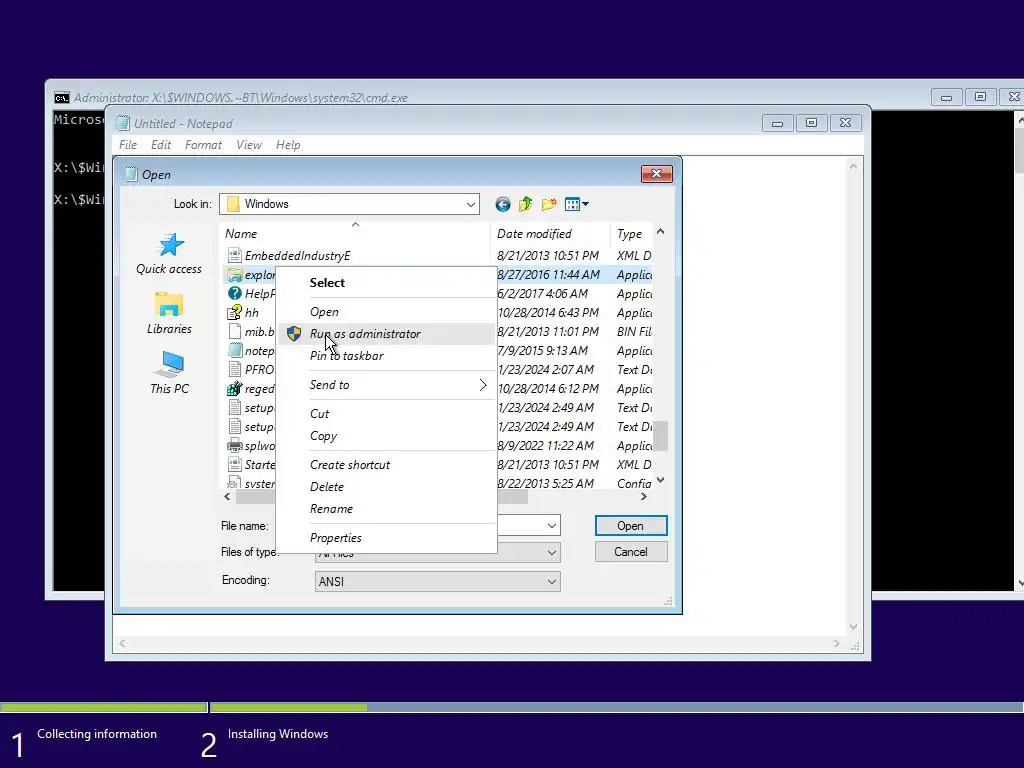Viewport: 1024px width, 768px height.
Task: Choose Cut in context menu
Action: [x=386, y=413]
